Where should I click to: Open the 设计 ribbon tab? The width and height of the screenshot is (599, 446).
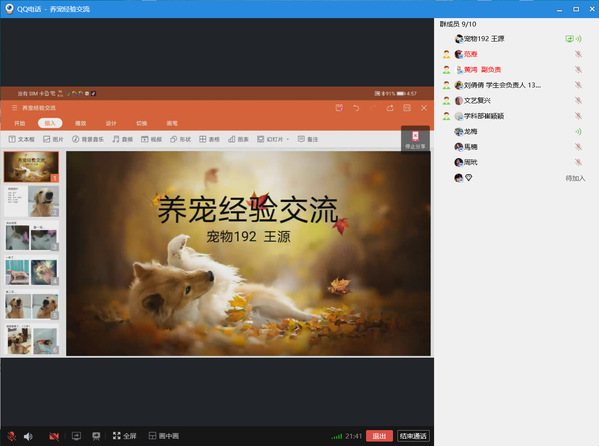pos(111,123)
